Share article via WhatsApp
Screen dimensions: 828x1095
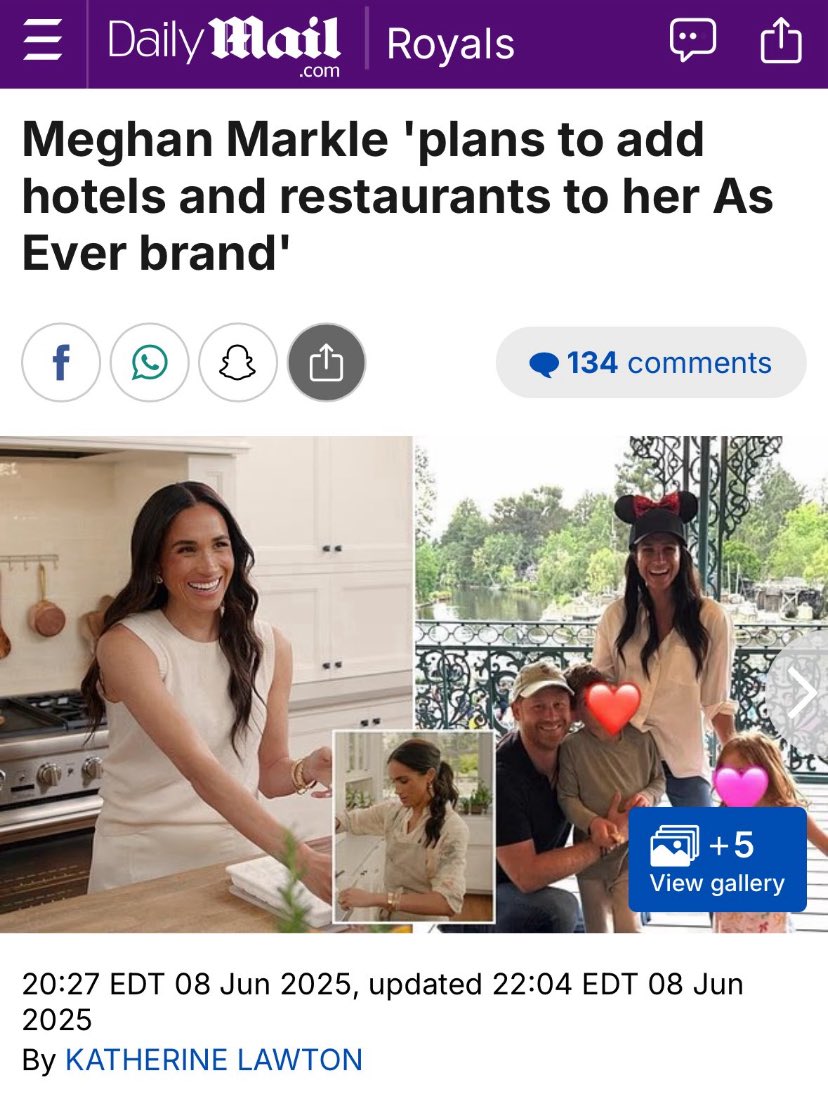point(149,362)
